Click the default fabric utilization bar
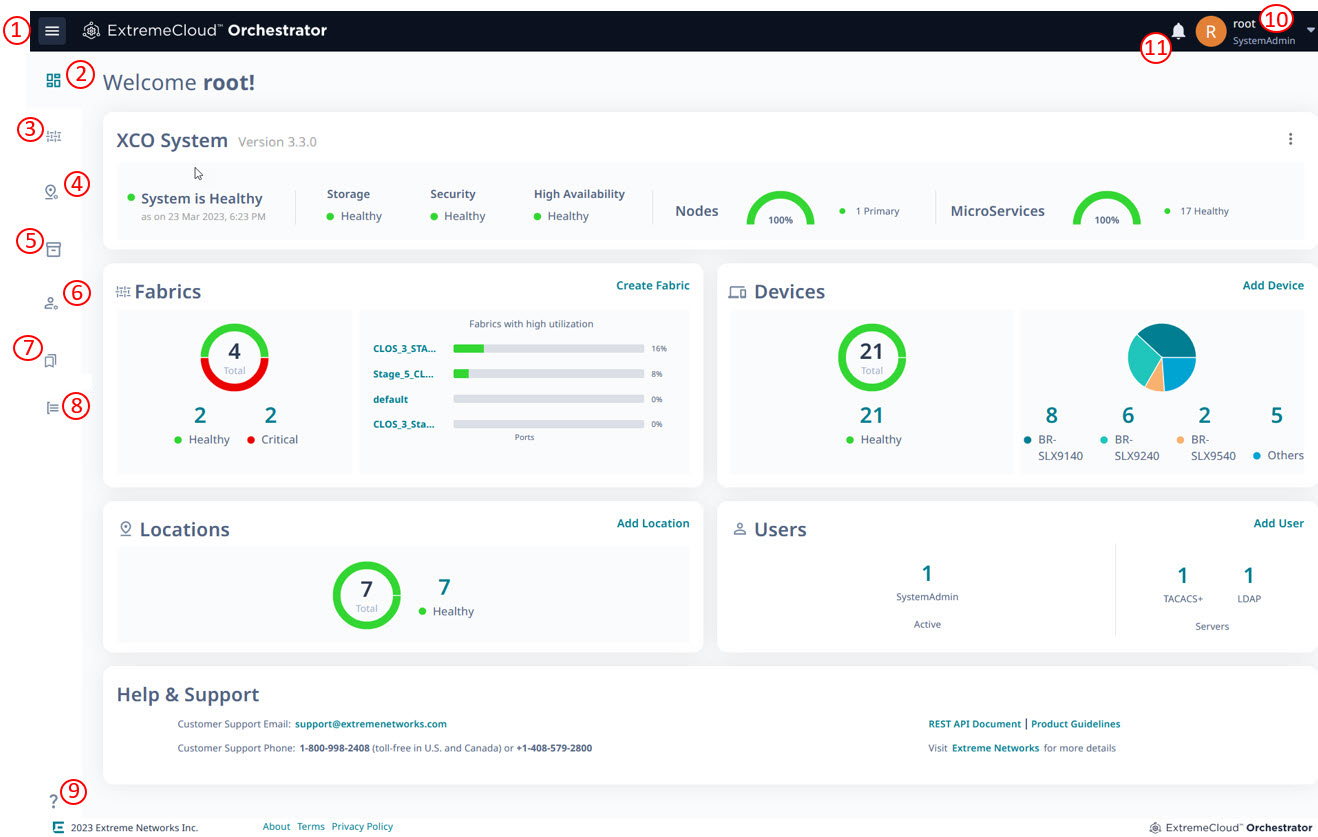1318x837 pixels. (548, 399)
